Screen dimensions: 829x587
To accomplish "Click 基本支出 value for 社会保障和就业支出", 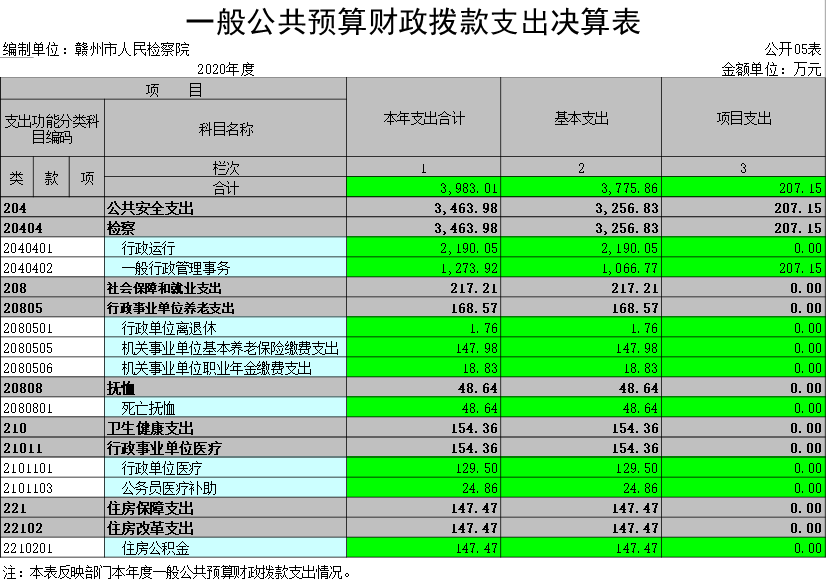I will click(634, 288).
